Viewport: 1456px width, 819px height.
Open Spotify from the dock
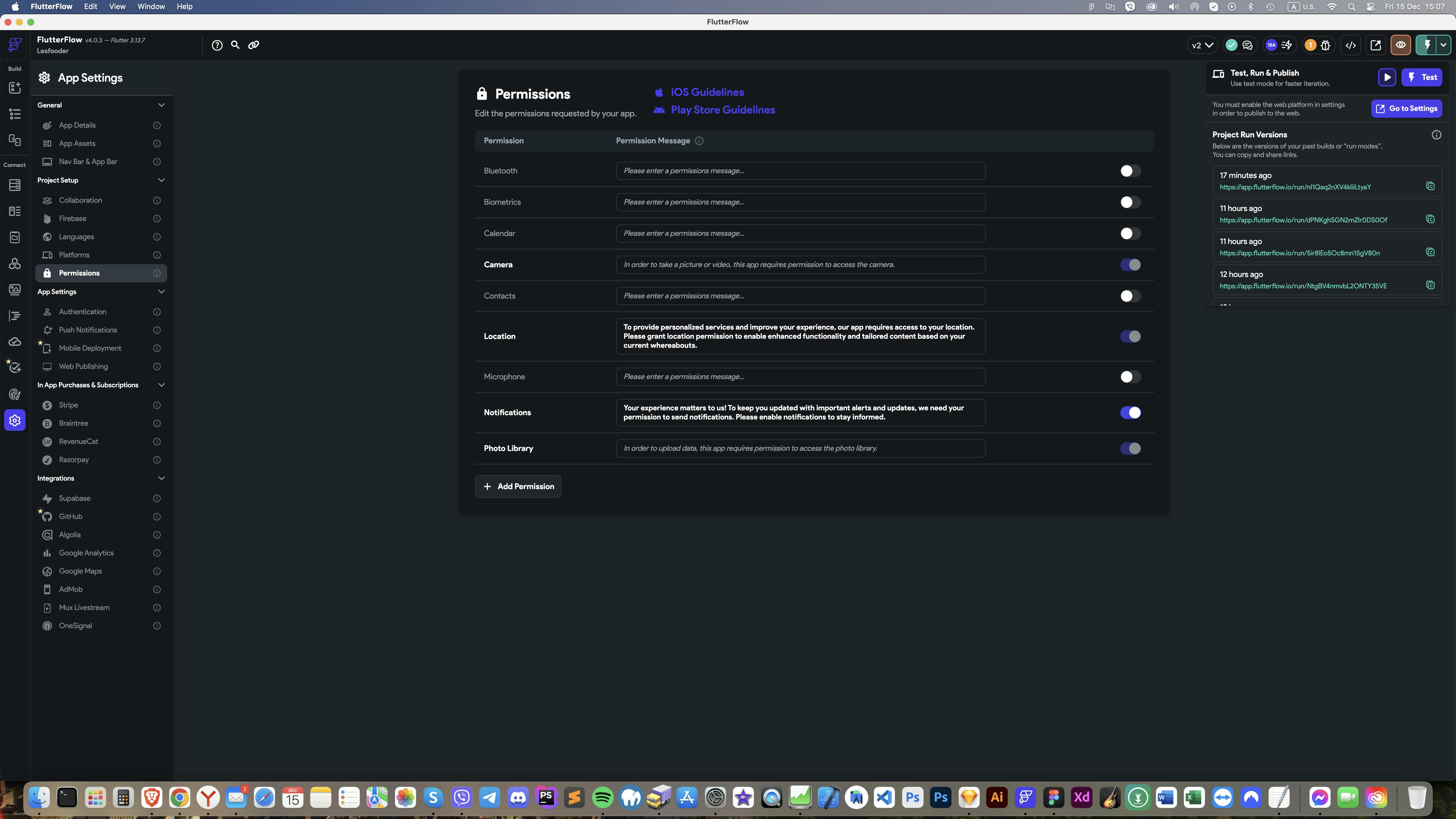pos(603,798)
